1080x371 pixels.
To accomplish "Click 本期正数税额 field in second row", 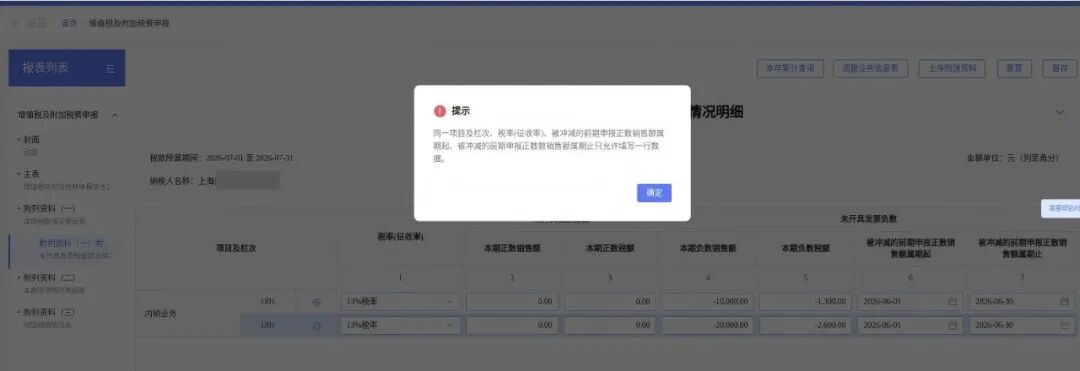I will tap(610, 326).
